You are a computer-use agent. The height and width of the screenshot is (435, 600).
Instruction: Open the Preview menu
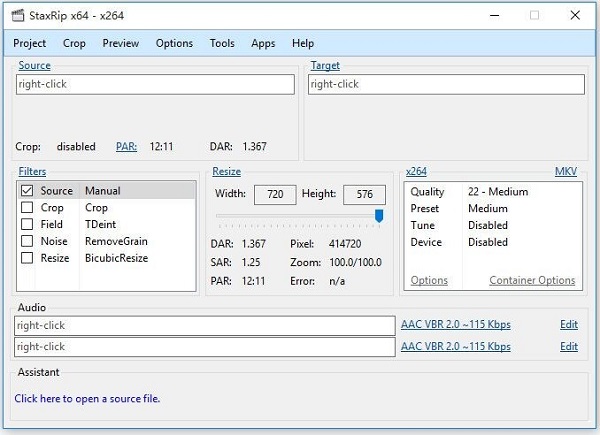tap(121, 43)
